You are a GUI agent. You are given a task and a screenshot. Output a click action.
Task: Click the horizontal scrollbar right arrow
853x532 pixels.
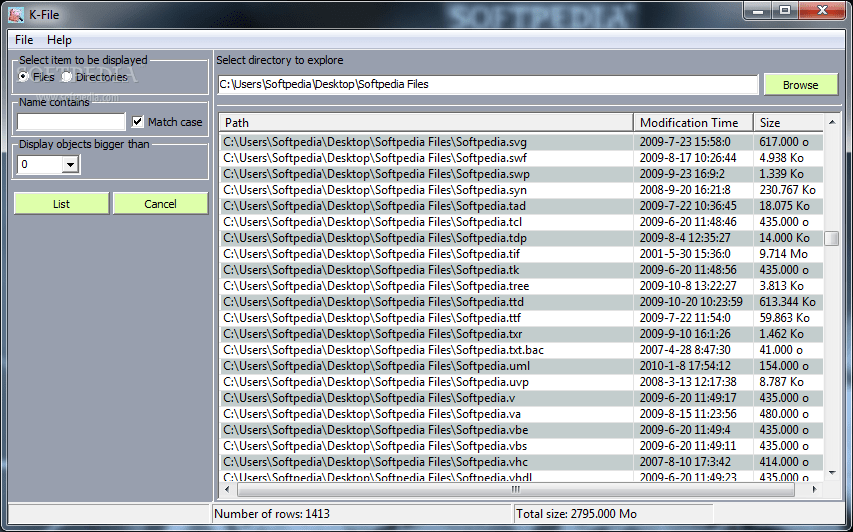click(814, 490)
